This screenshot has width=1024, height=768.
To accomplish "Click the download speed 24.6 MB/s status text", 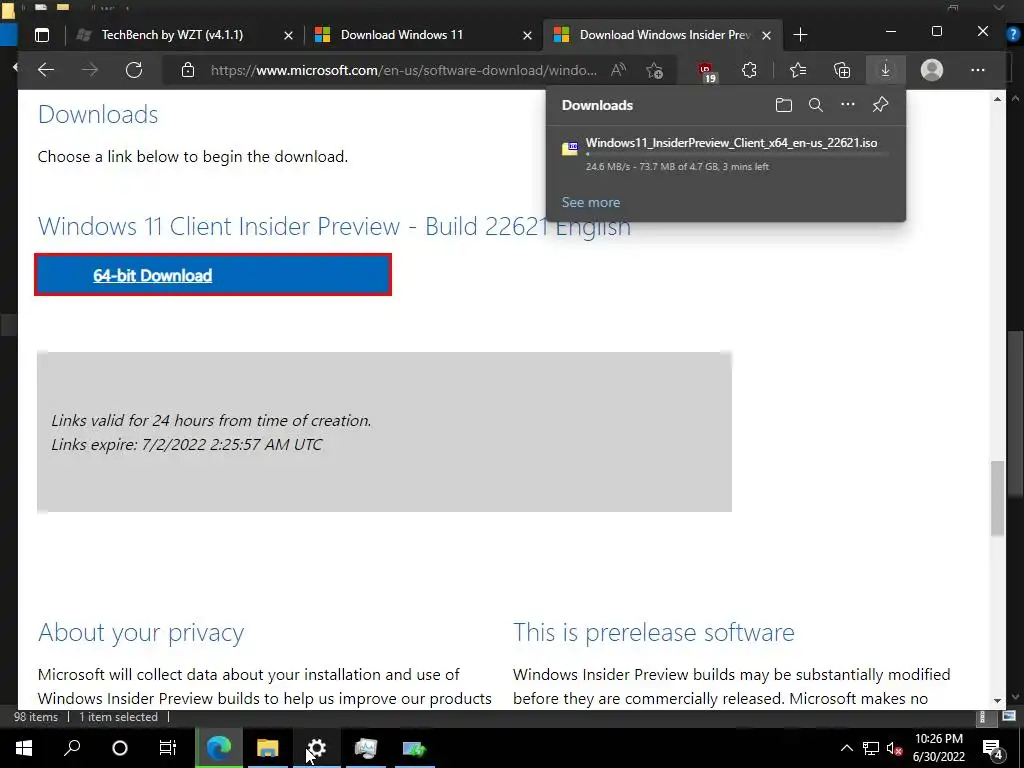I will point(677,167).
